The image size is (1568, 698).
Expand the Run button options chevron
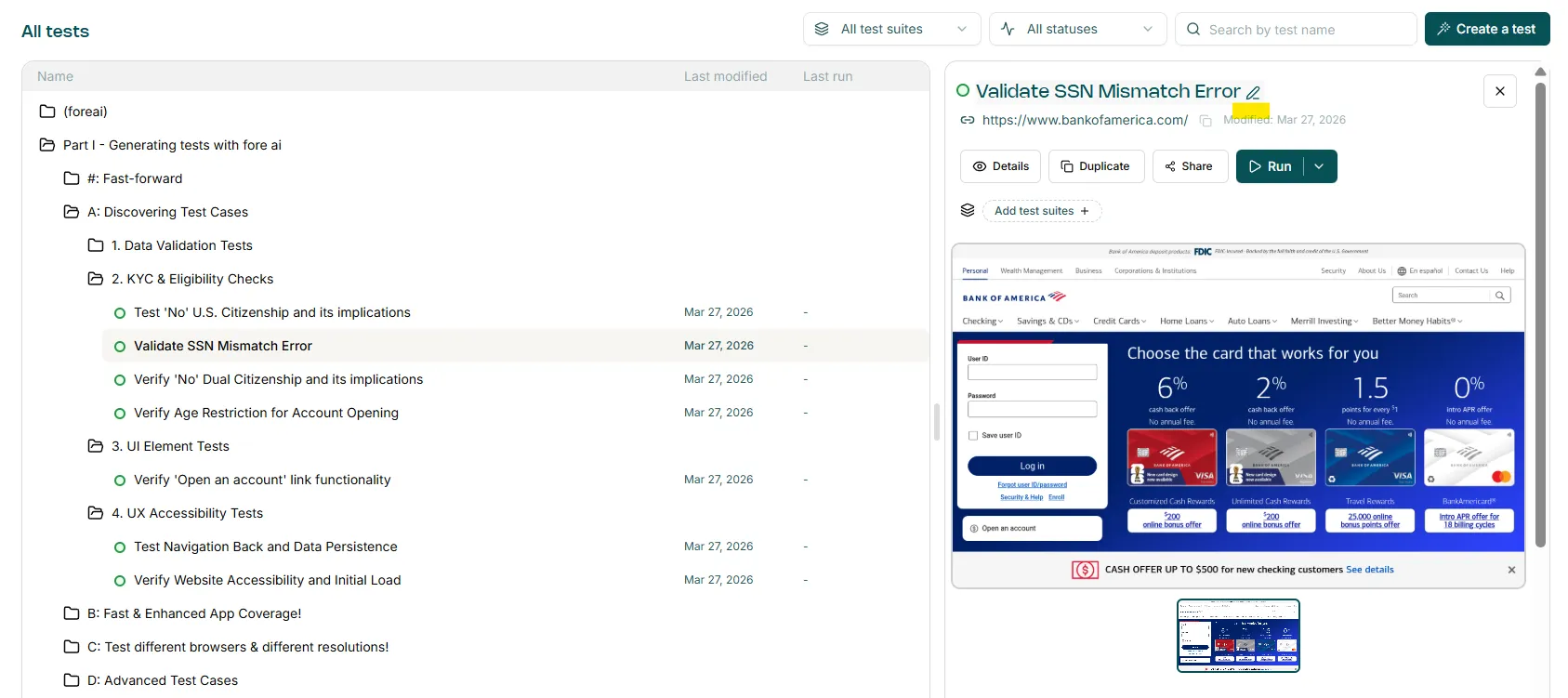point(1320,166)
